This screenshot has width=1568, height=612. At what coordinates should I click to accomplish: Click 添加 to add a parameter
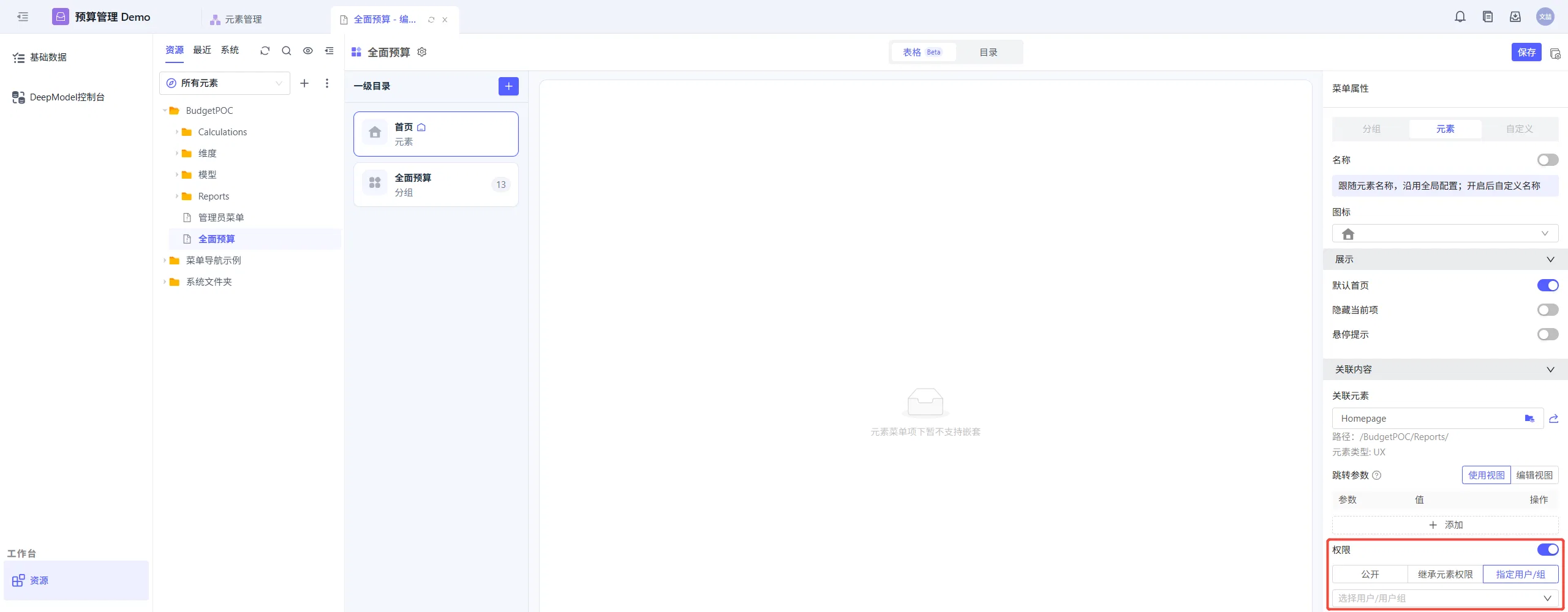coord(1445,525)
